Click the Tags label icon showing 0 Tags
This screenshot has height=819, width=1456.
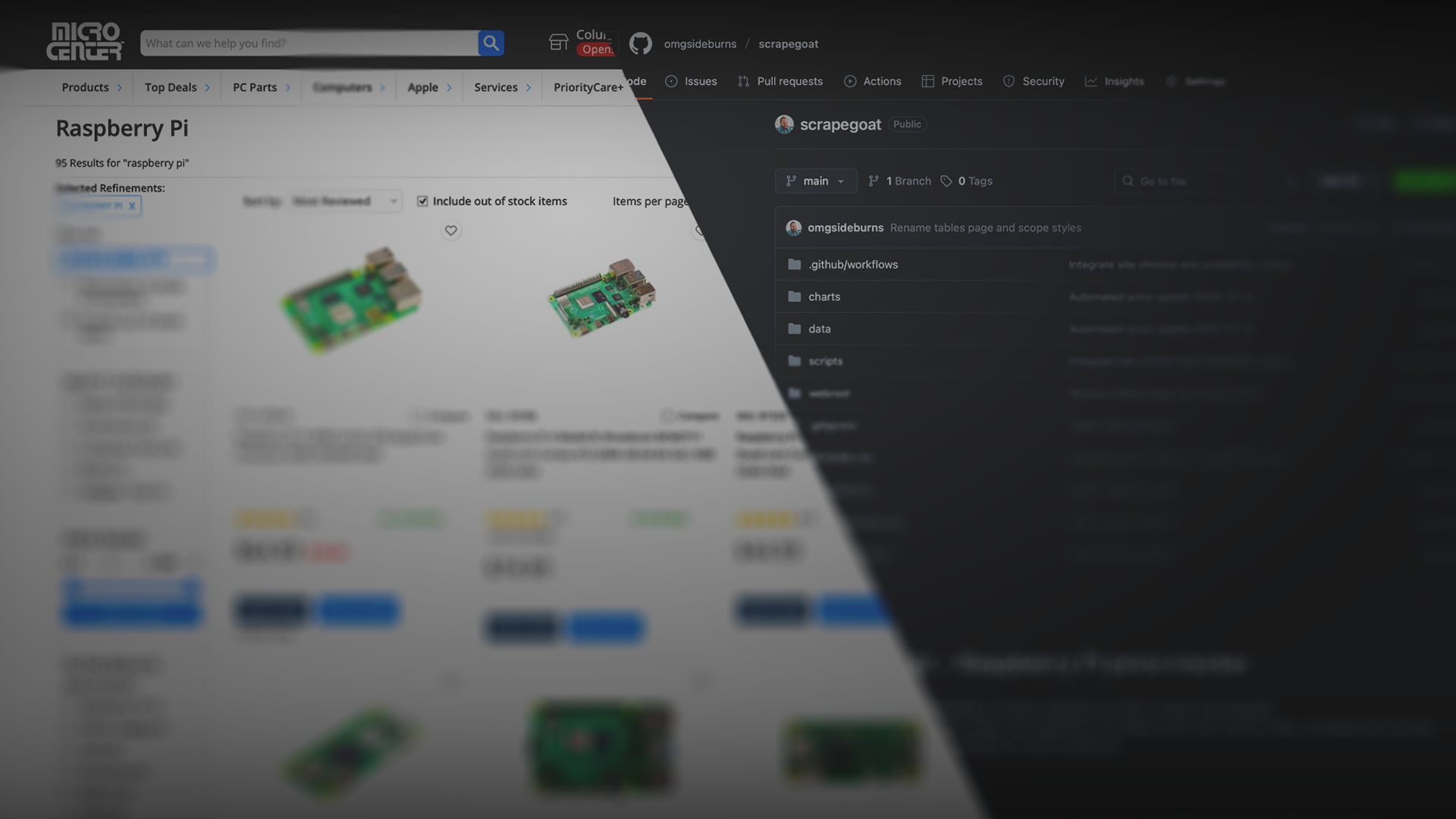click(x=946, y=180)
